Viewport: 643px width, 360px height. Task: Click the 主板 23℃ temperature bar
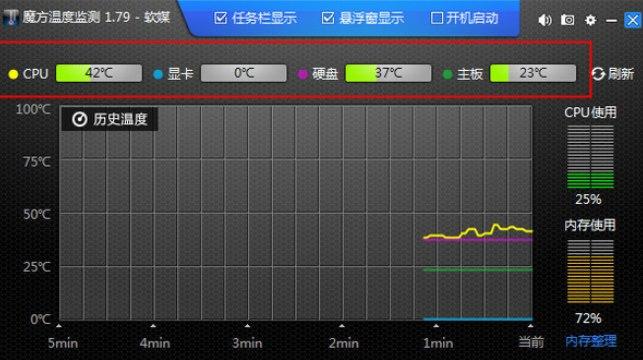pos(533,73)
